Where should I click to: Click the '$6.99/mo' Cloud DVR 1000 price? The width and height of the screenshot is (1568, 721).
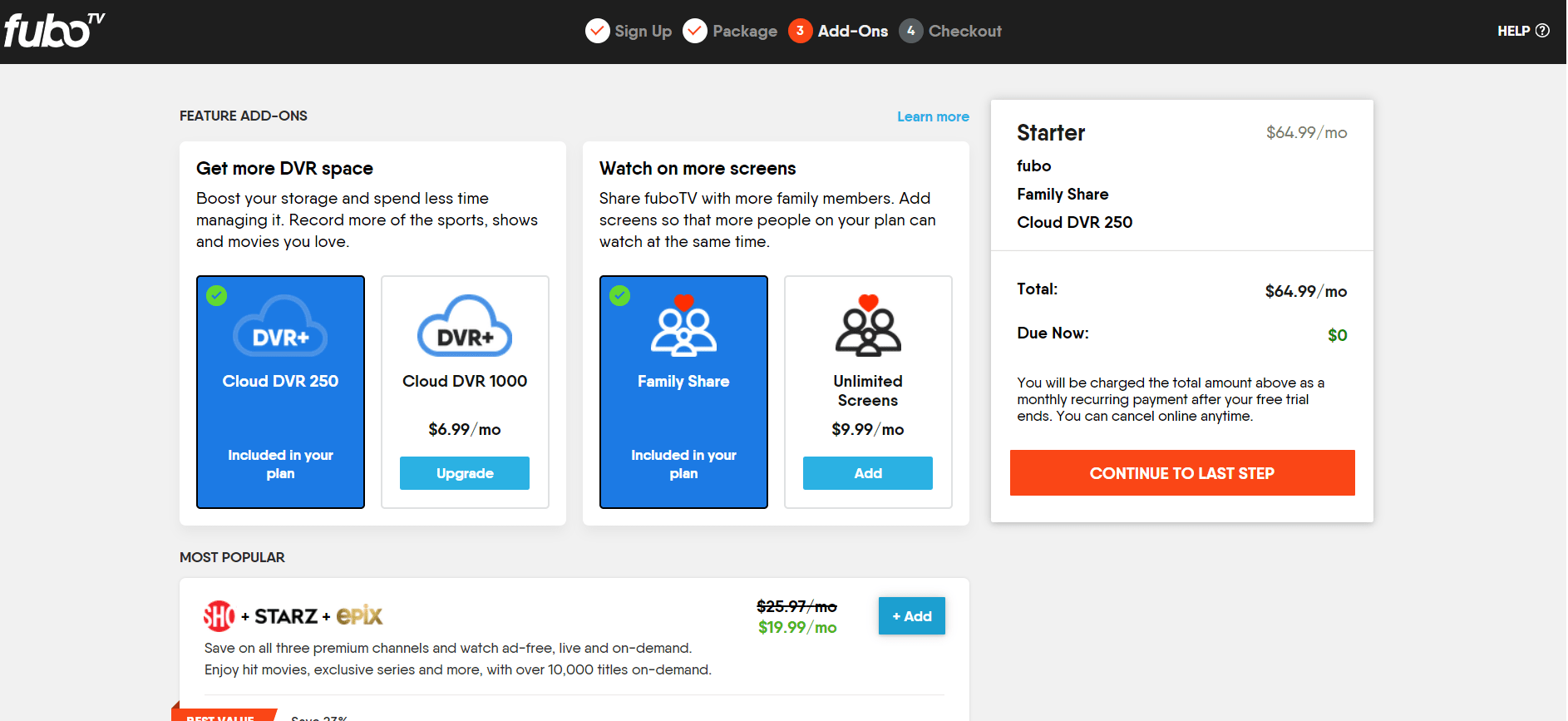(x=465, y=429)
